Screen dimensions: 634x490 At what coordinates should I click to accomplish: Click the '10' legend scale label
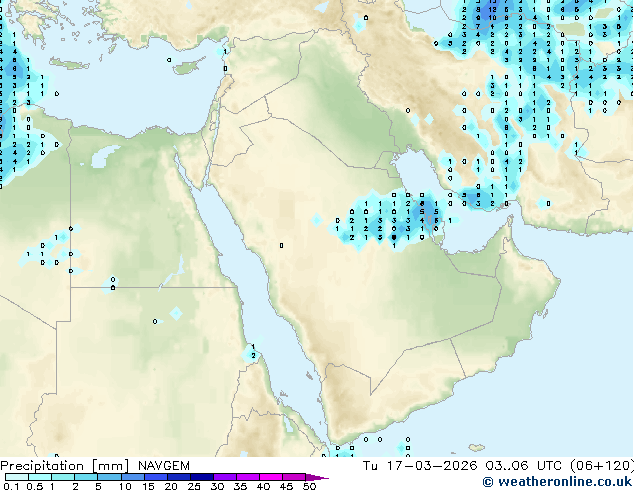tap(125, 486)
